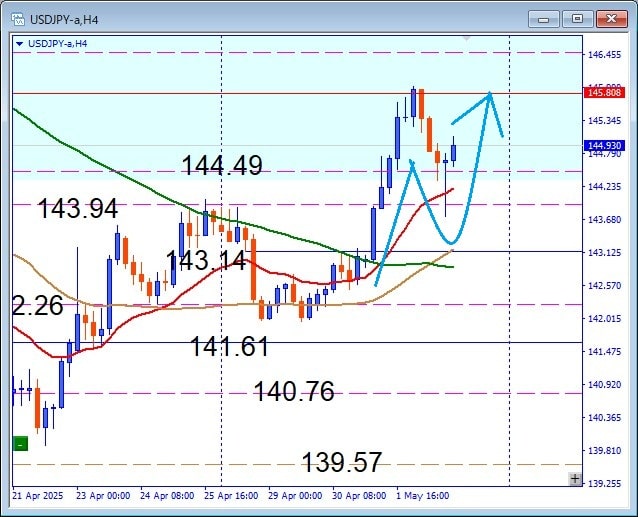Image resolution: width=638 pixels, height=517 pixels.
Task: Click the 23 Apr 00:00 time label
Action: pyautogui.click(x=103, y=496)
